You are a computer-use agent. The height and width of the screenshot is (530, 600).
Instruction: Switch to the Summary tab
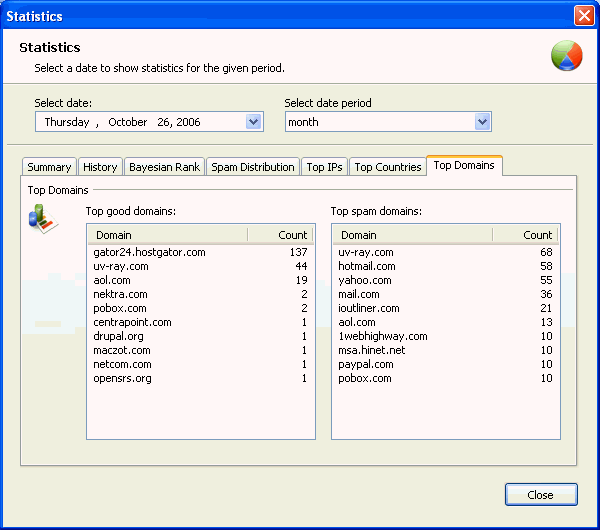point(49,167)
